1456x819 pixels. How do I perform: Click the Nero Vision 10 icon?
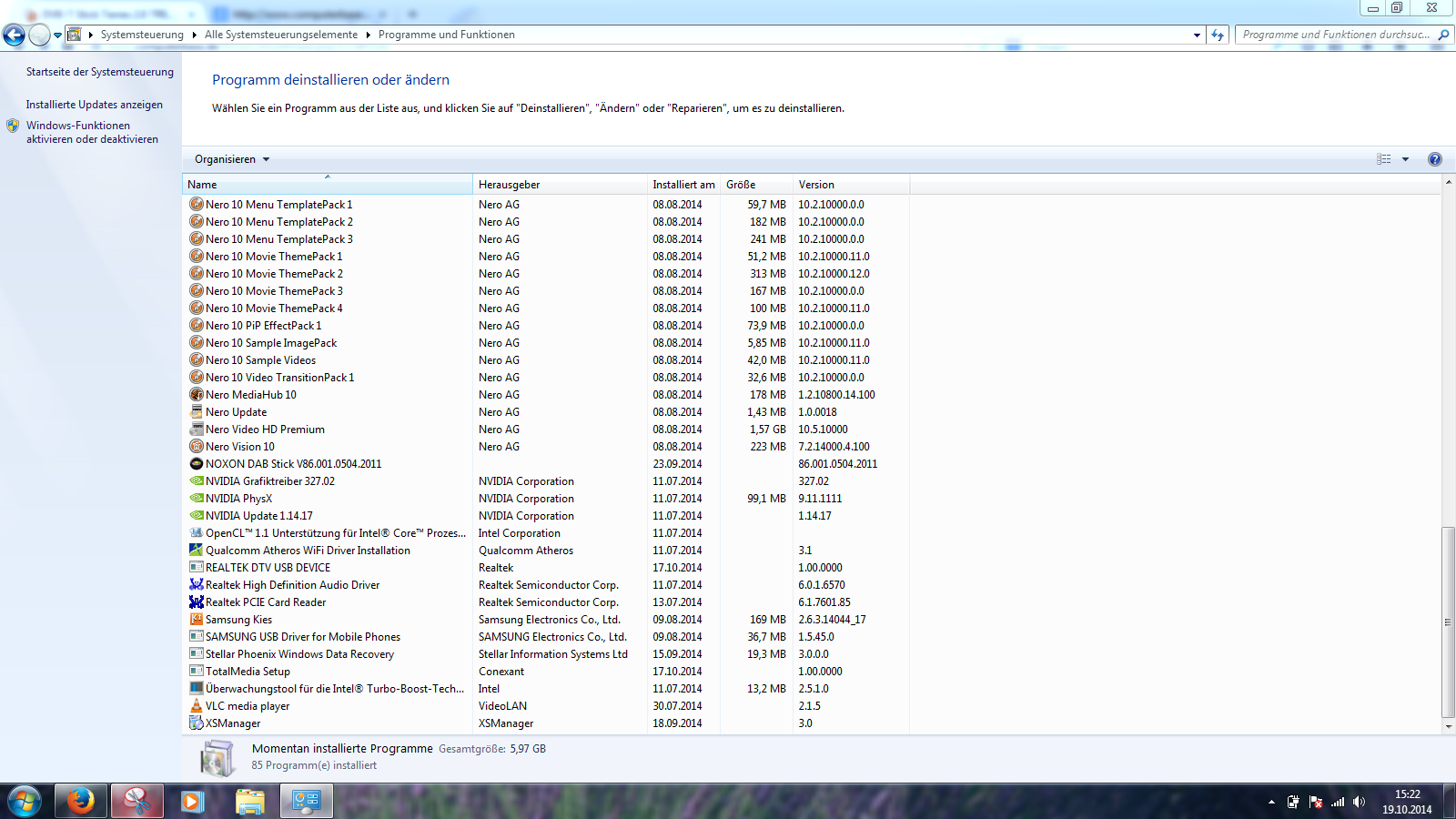196,446
